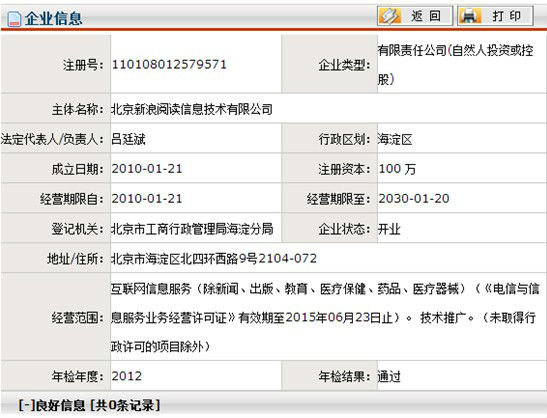Click the 成立日期 value 2010-01-21

[147, 169]
